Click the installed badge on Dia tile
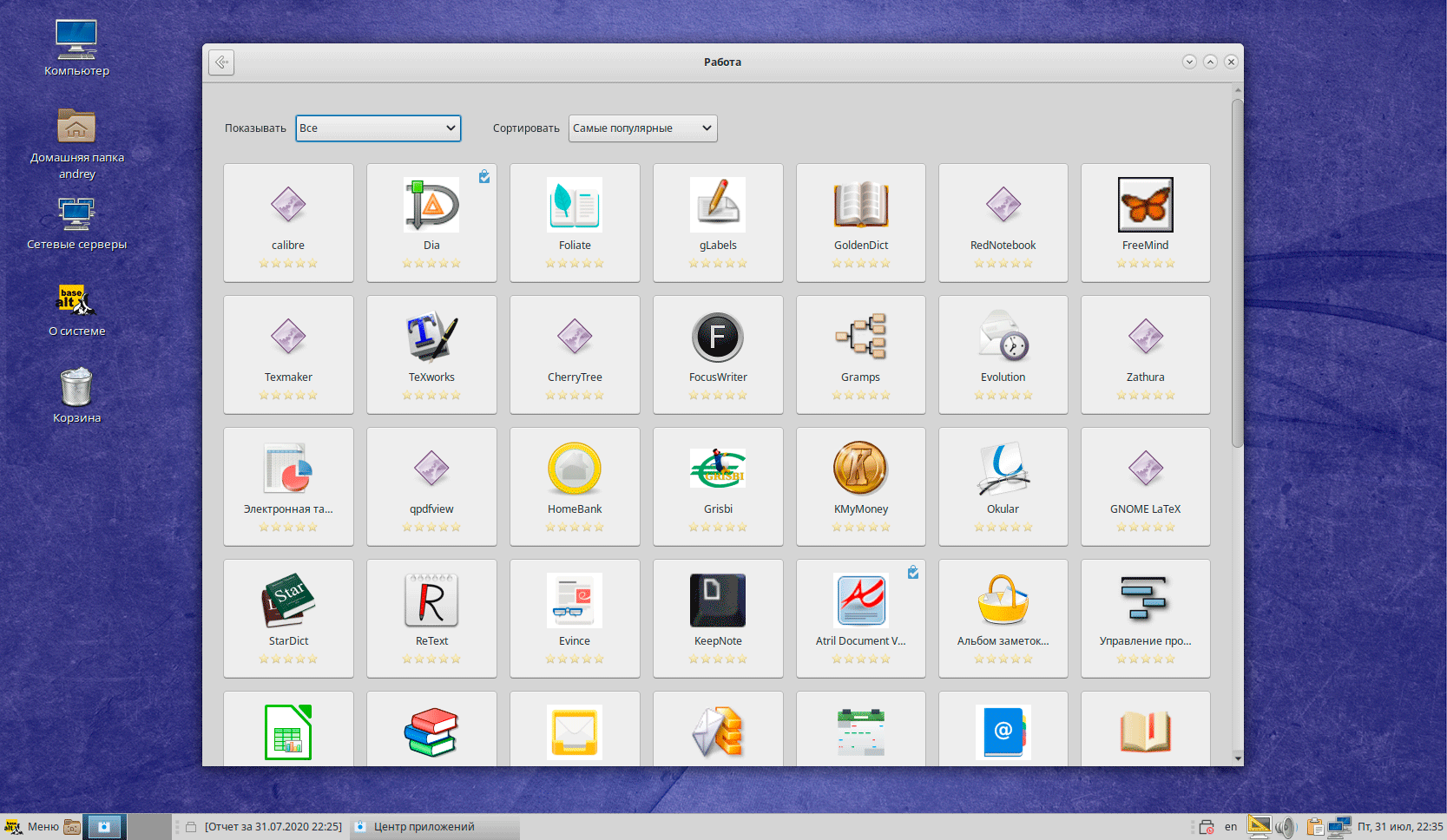The height and width of the screenshot is (840, 1447). tap(484, 177)
